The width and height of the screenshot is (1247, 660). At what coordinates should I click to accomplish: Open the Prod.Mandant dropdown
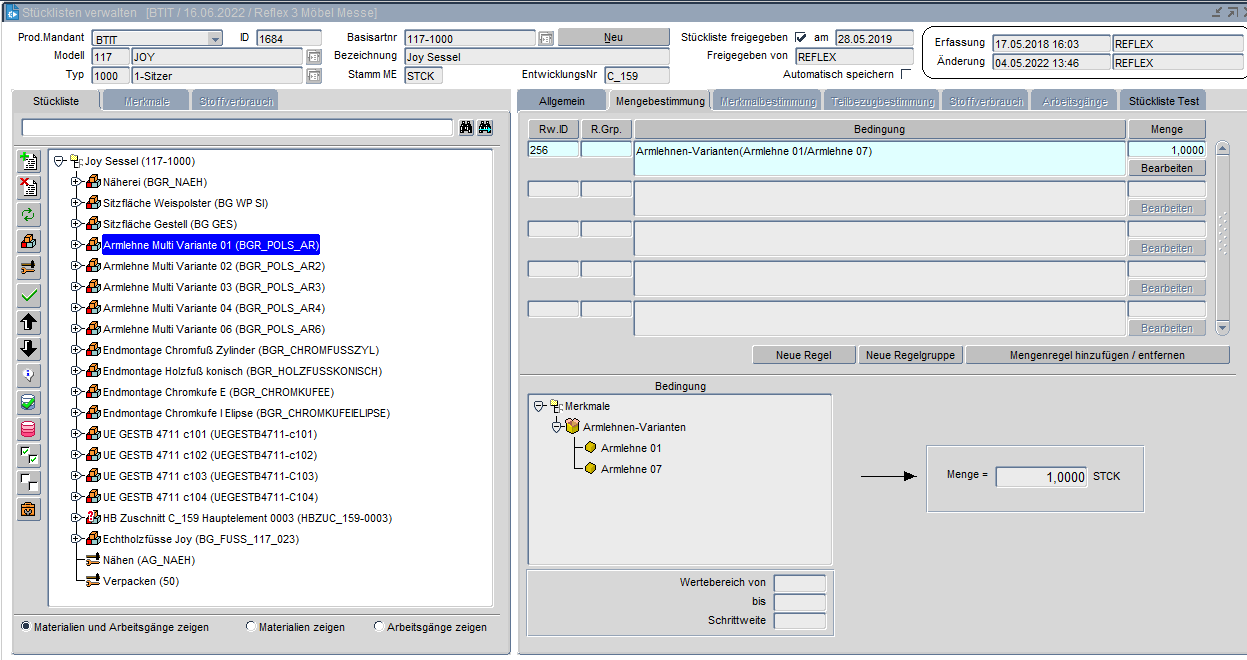click(215, 38)
